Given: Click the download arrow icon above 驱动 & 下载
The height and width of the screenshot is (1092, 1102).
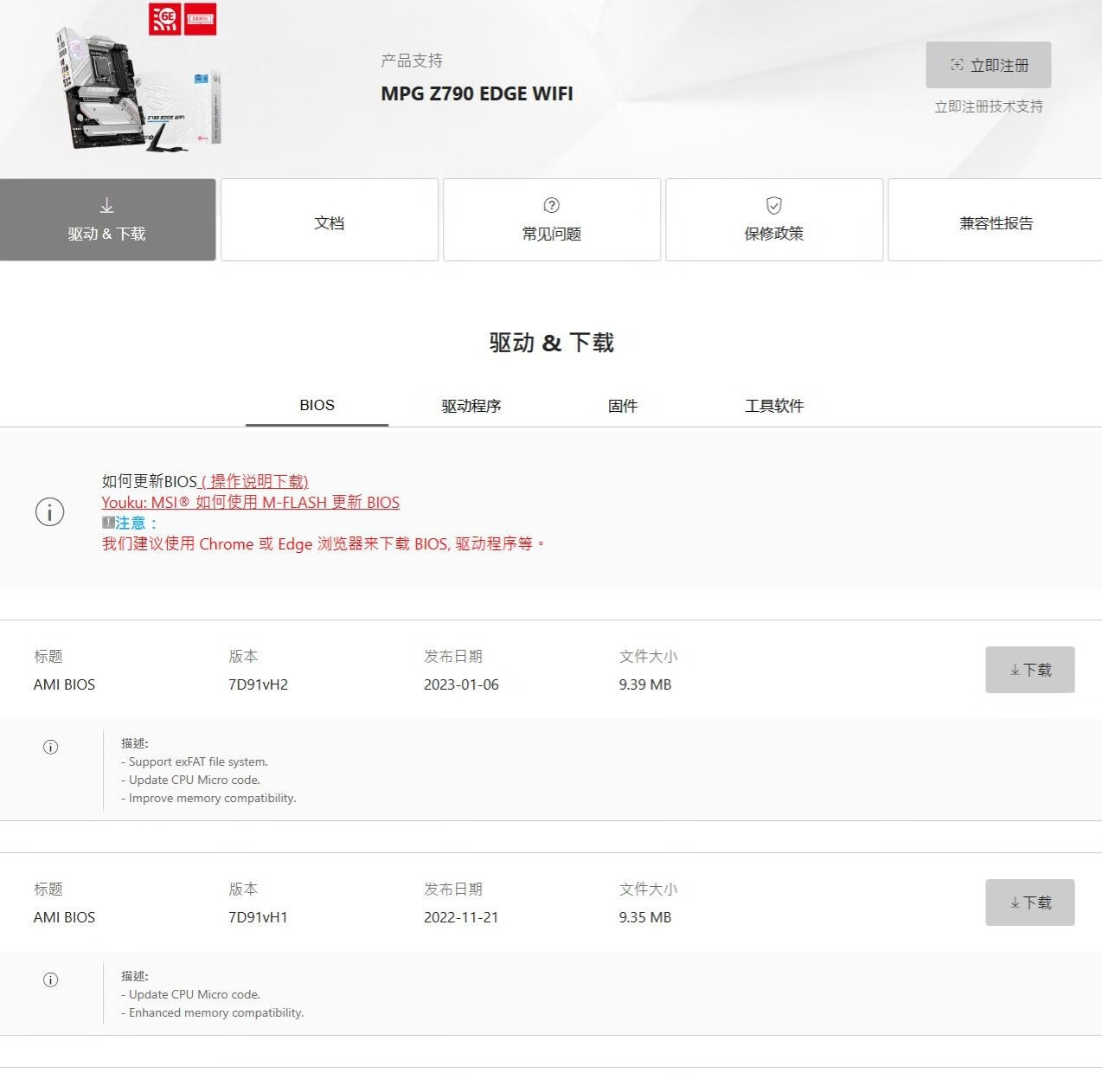Looking at the screenshot, I should [106, 206].
